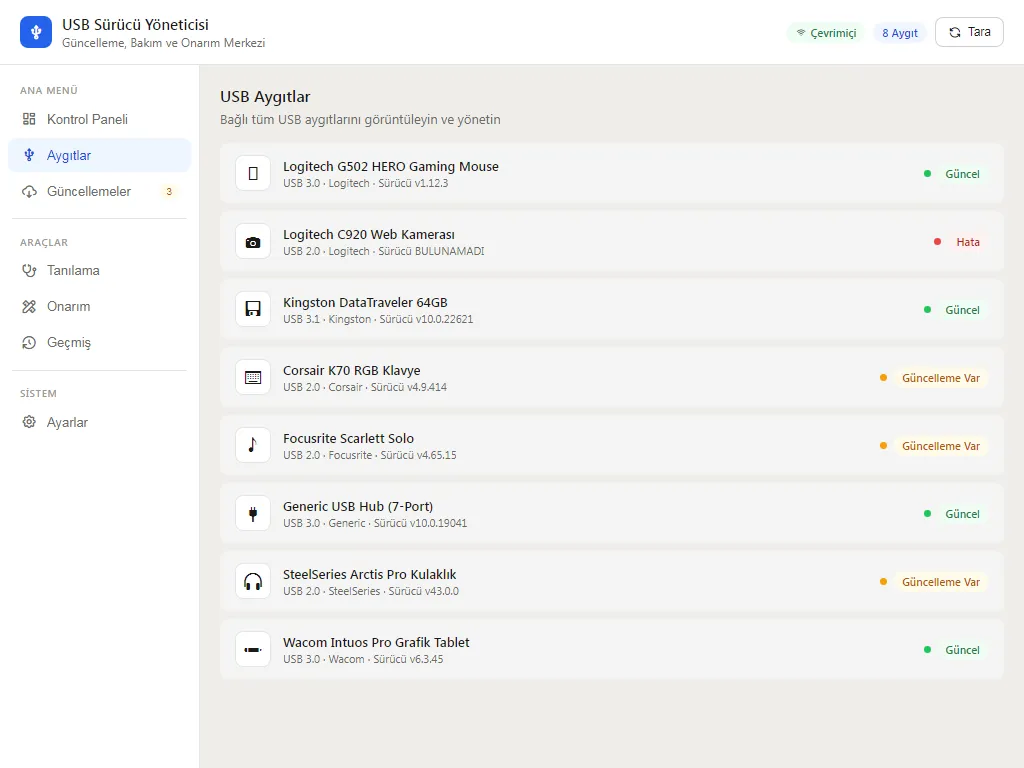Viewport: 1024px width, 768px height.
Task: Open Ayarlar settings
Action: 99,422
